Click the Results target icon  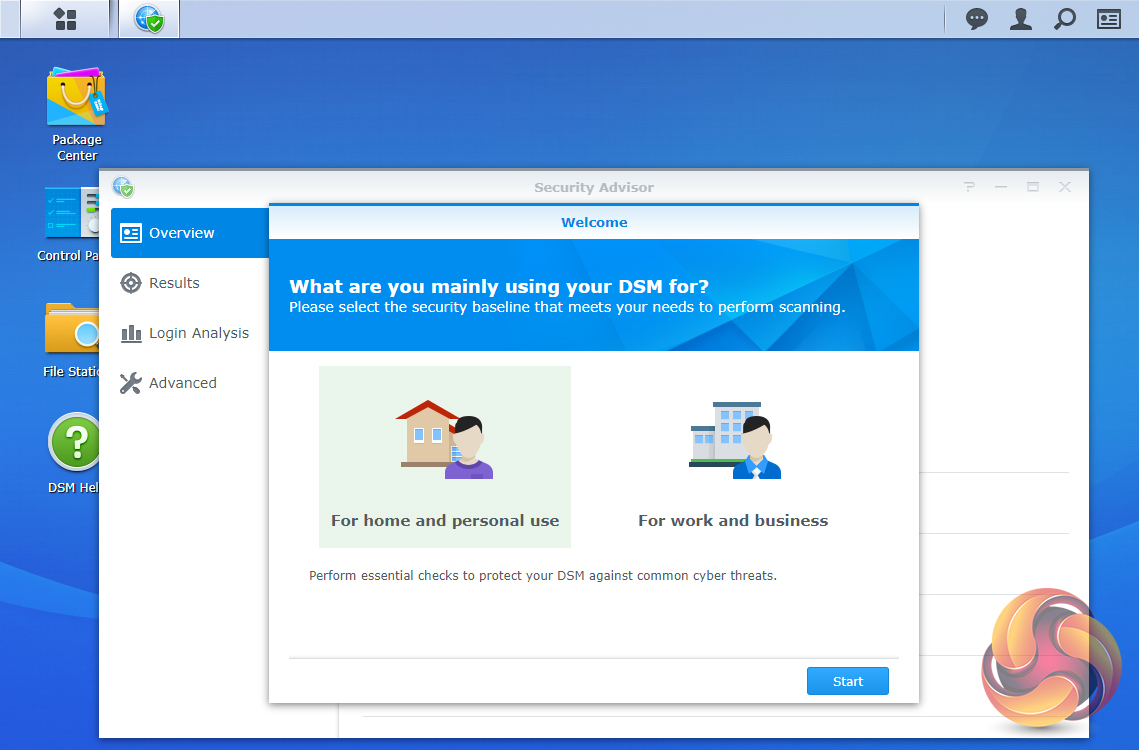131,283
